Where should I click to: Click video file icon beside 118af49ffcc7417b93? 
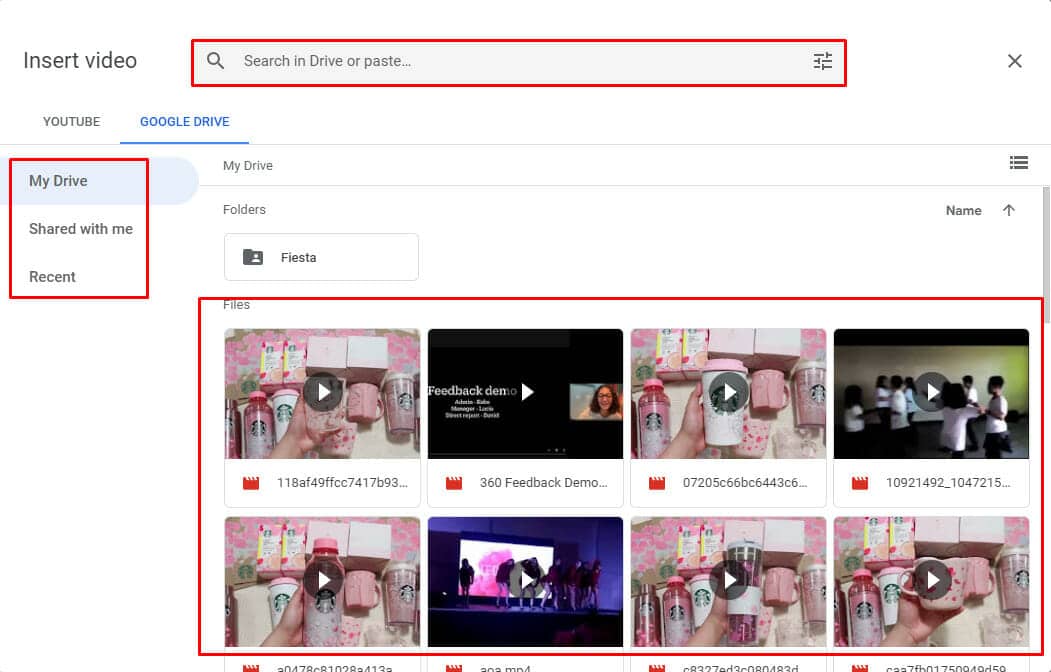[x=251, y=483]
